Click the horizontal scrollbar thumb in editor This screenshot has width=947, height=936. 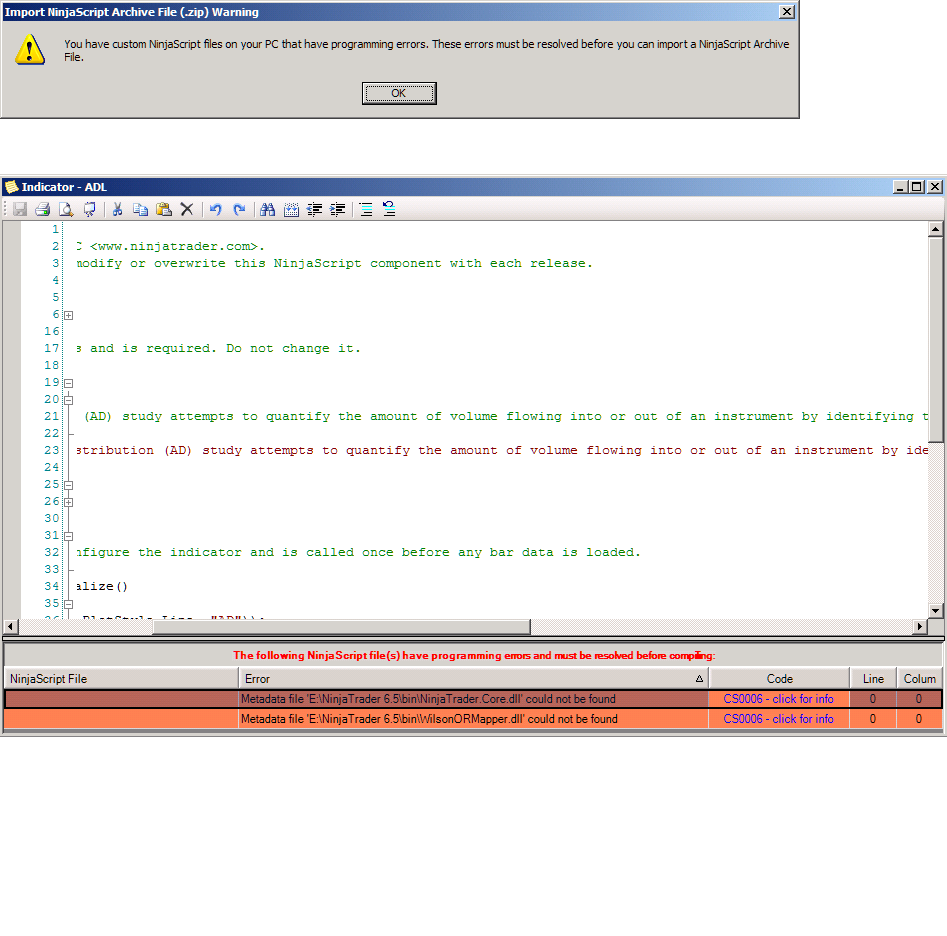point(341,627)
